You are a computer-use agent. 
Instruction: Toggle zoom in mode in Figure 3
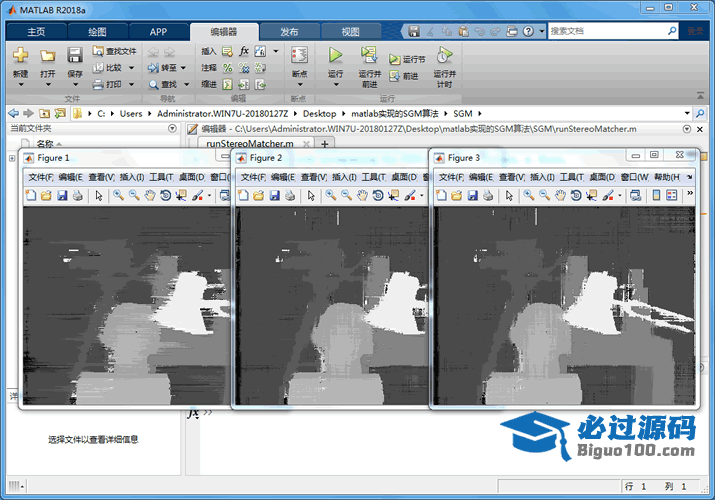point(529,195)
